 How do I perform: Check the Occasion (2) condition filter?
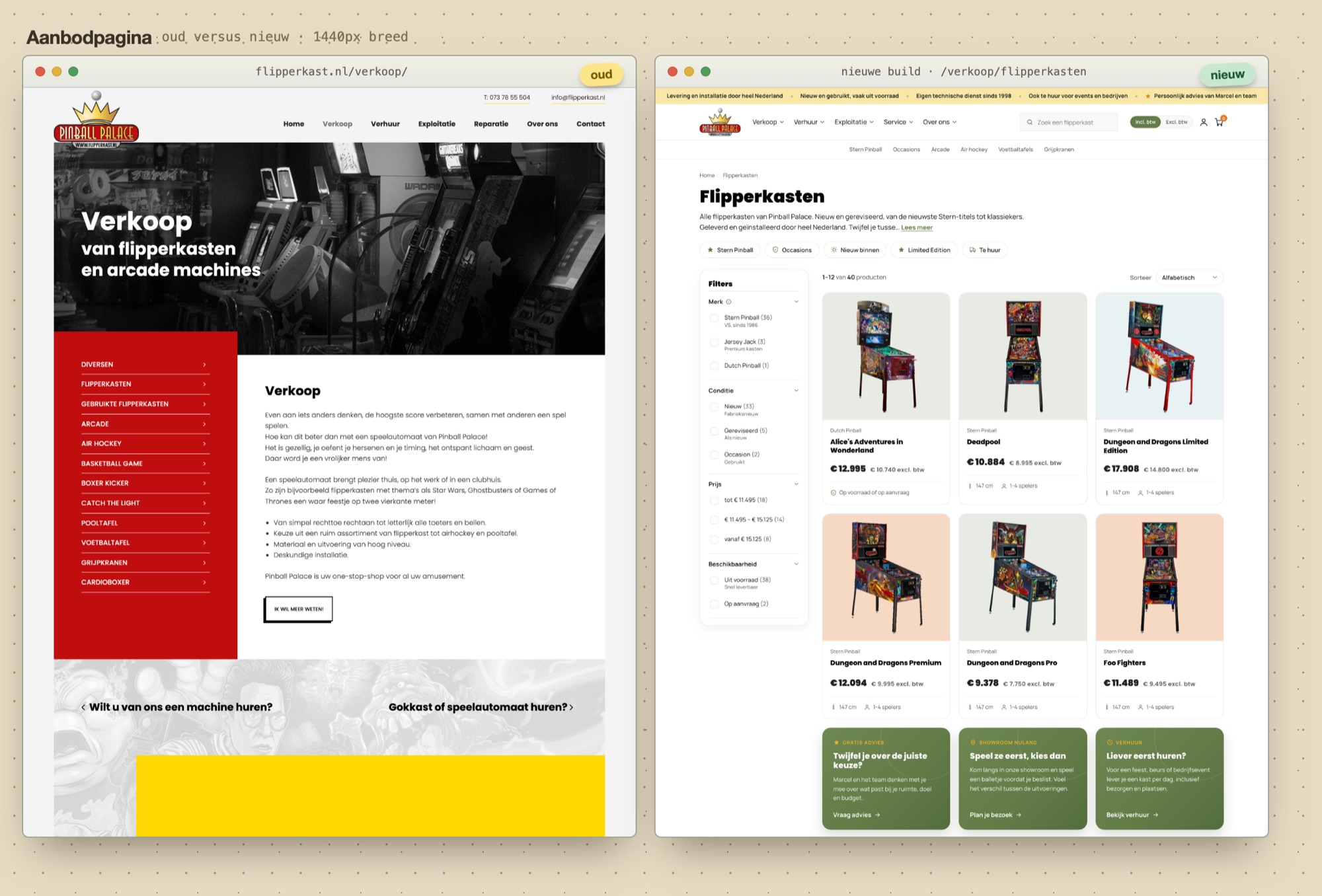(x=714, y=455)
